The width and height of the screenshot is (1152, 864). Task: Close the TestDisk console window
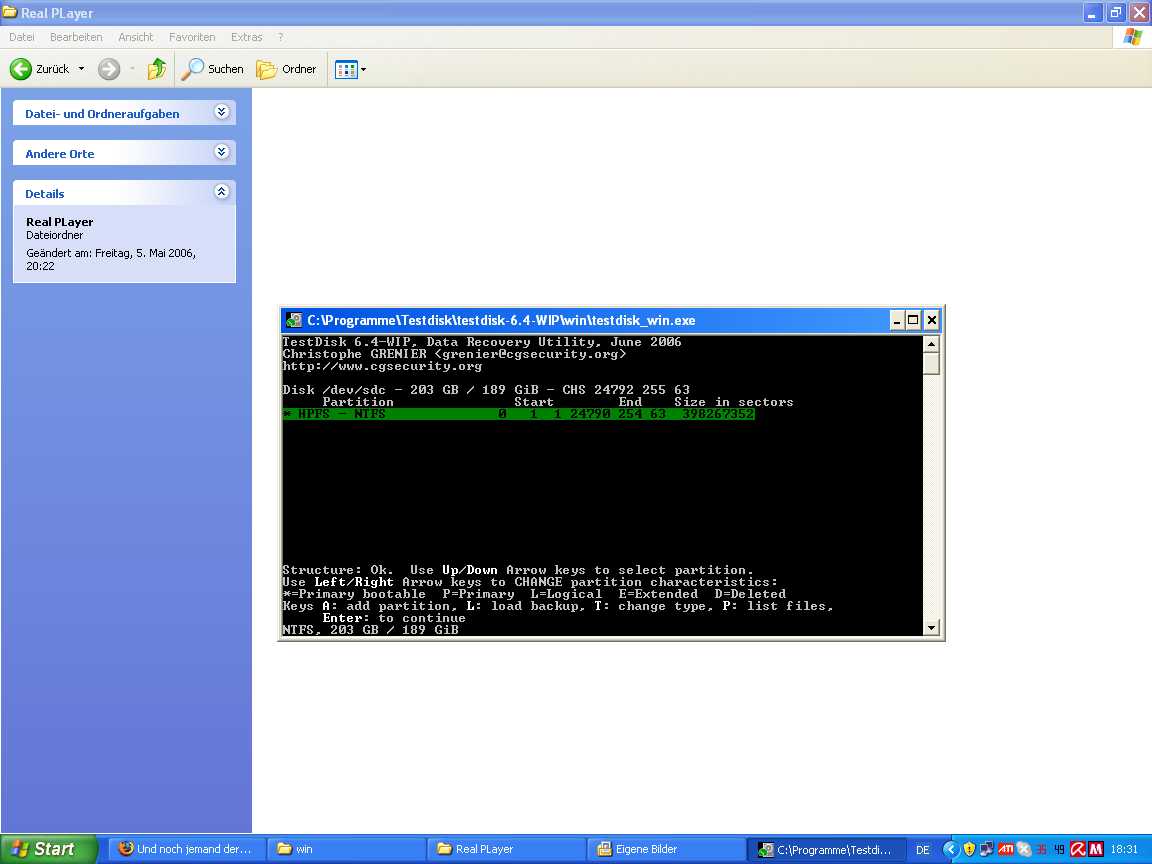[932, 320]
